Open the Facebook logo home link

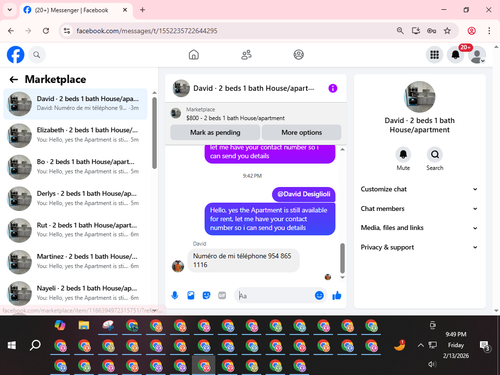pyautogui.click(x=16, y=55)
